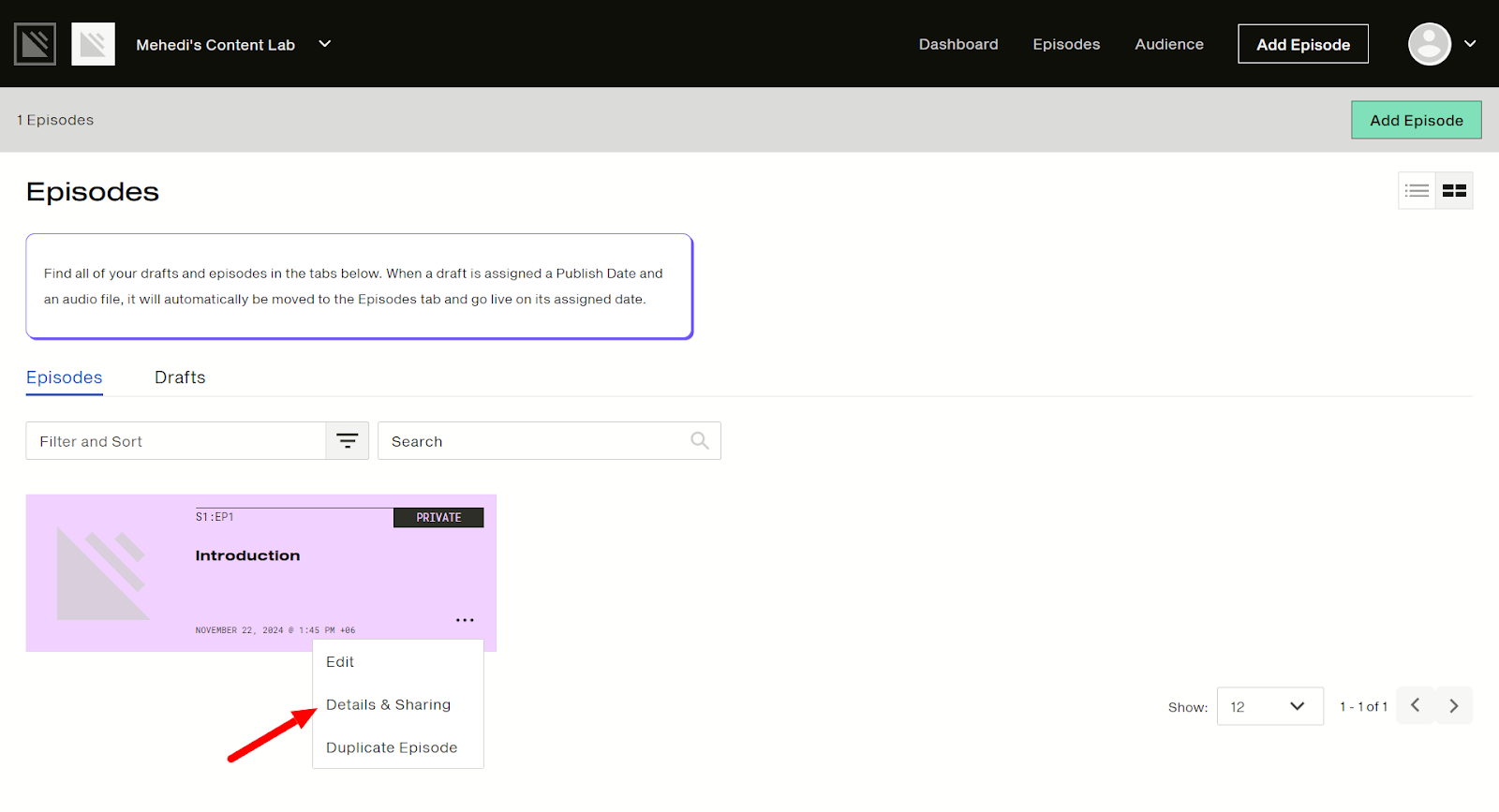Screen dimensions: 1499x812
Task: Expand the account menu chevron next to avatar
Action: coord(1470,44)
